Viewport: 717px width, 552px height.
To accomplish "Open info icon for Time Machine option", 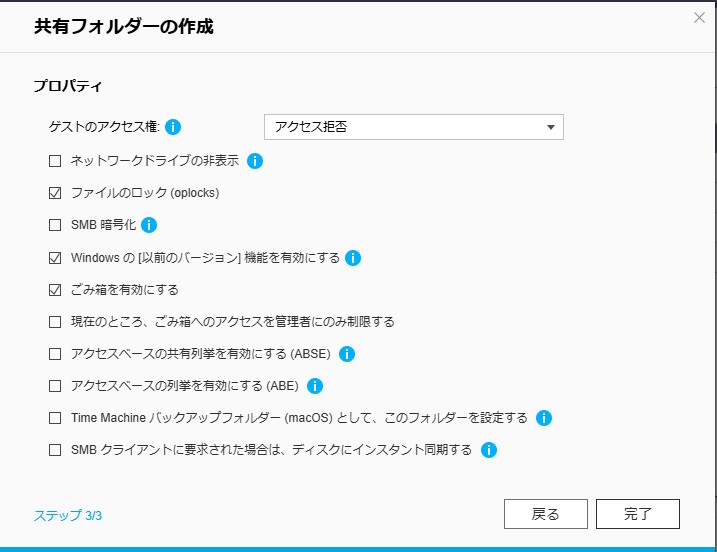I will (544, 418).
